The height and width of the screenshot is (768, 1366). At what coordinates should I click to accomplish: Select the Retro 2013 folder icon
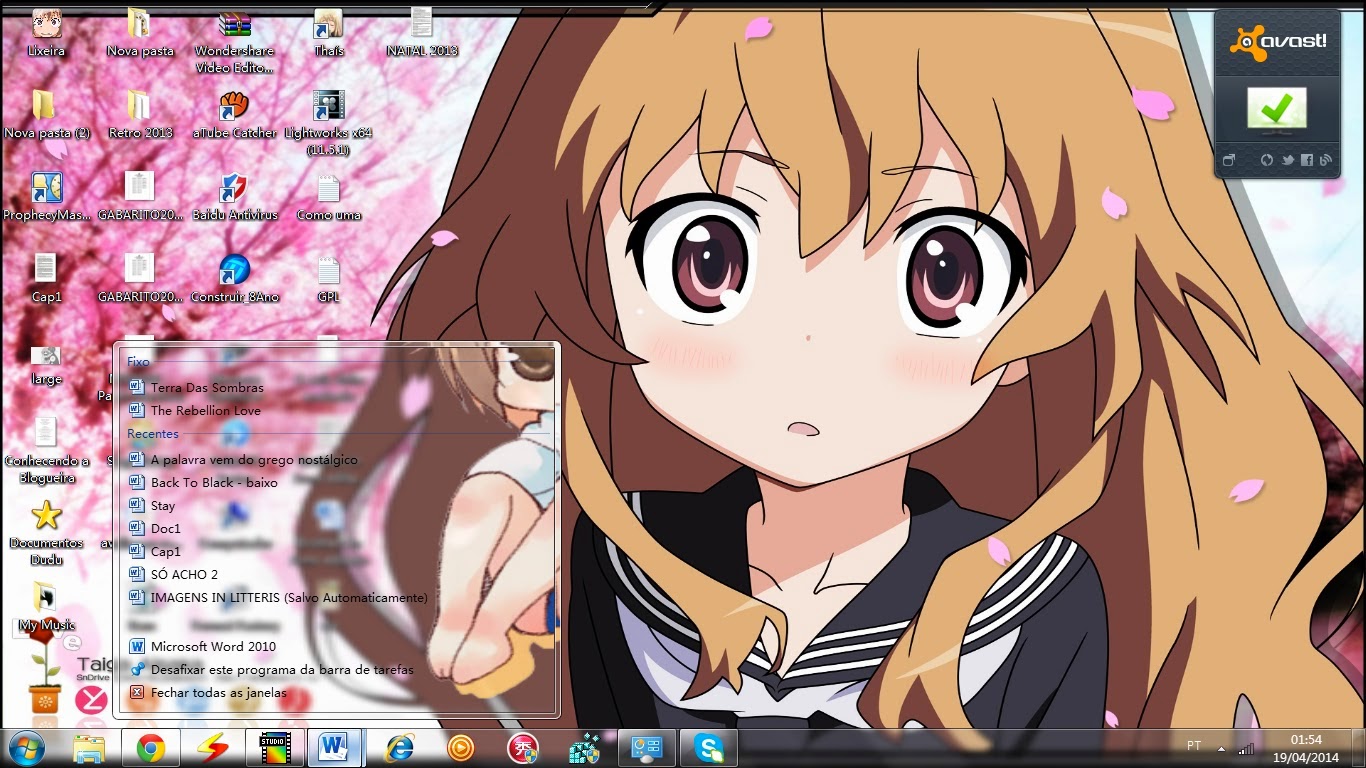pyautogui.click(x=140, y=114)
